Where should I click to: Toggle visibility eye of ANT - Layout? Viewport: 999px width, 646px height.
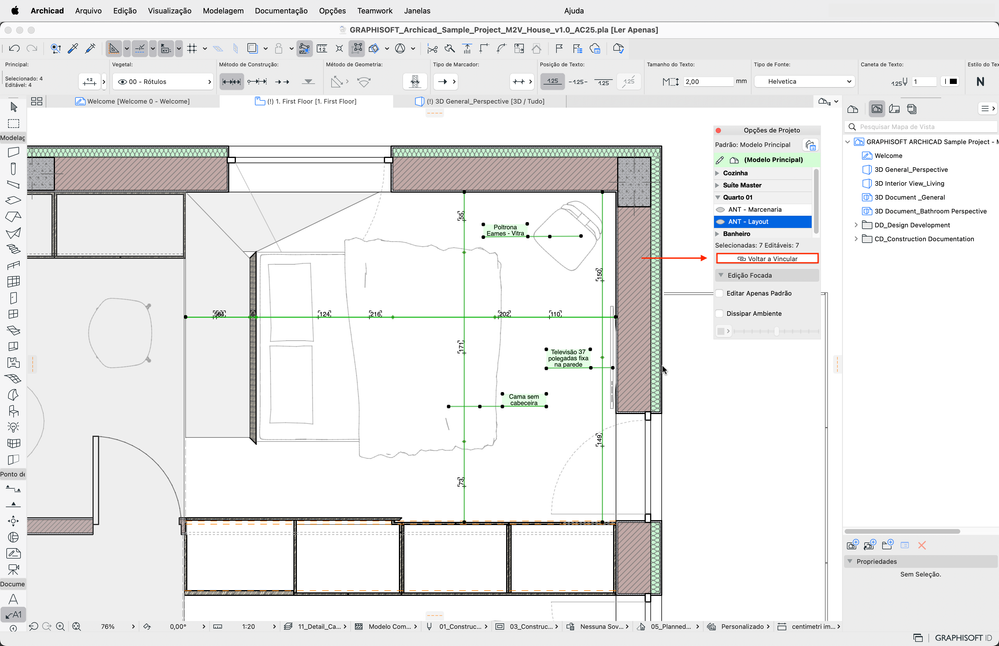tap(721, 222)
